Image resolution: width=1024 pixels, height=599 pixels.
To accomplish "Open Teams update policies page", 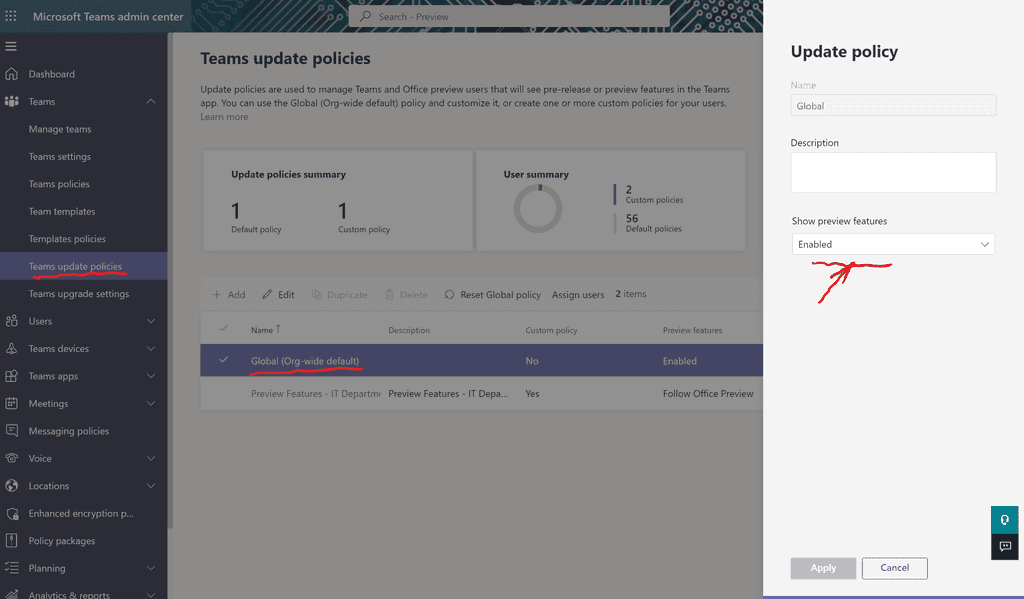I will point(75,267).
